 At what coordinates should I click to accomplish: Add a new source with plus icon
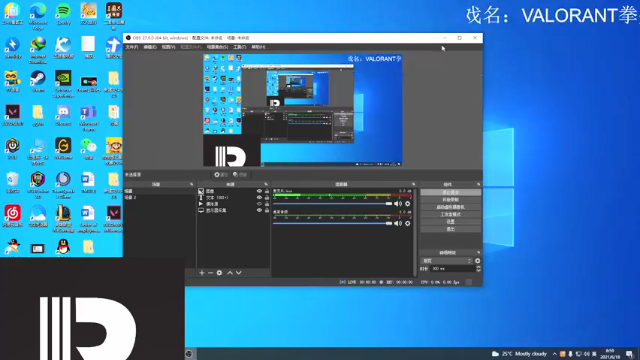[202, 273]
